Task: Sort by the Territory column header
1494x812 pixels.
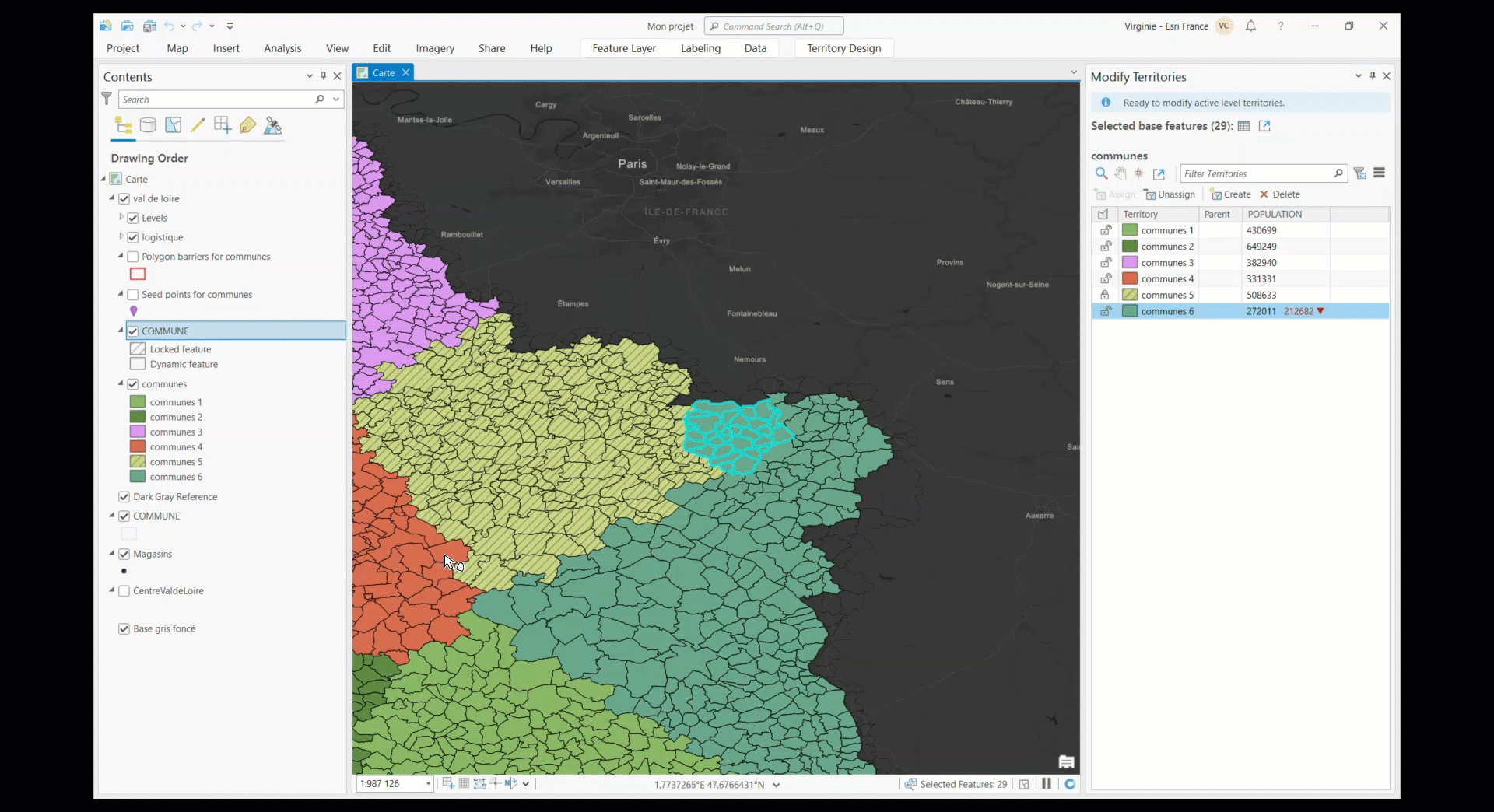Action: (1157, 214)
